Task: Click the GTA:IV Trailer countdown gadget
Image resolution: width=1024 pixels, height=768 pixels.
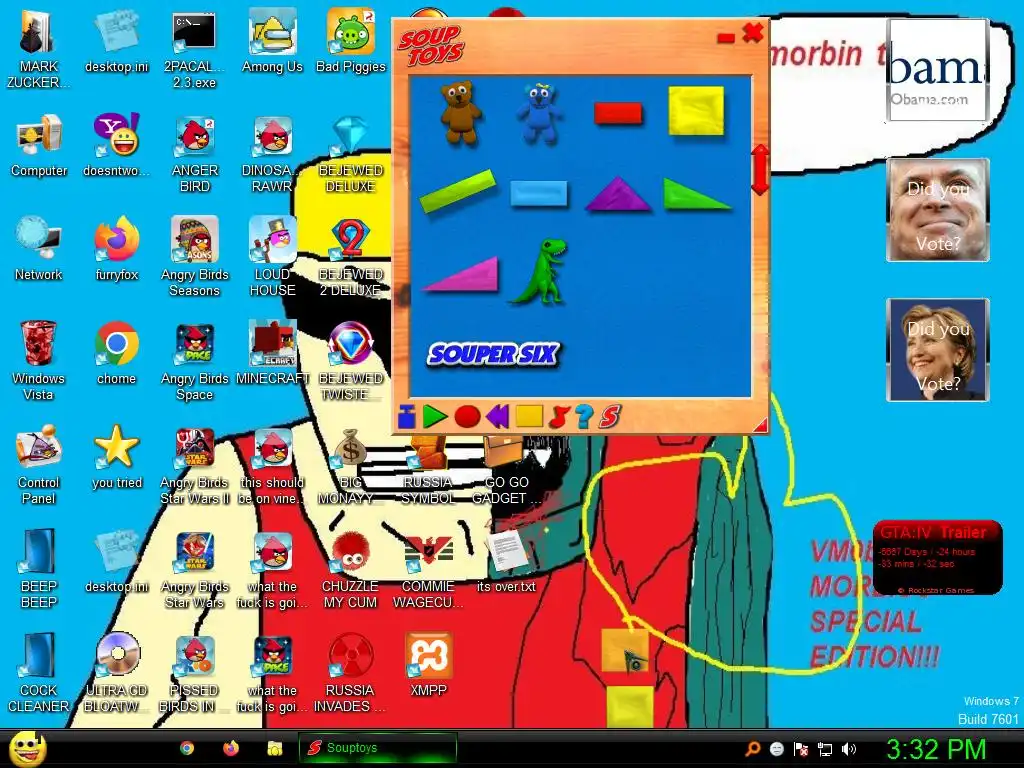Action: [x=938, y=558]
